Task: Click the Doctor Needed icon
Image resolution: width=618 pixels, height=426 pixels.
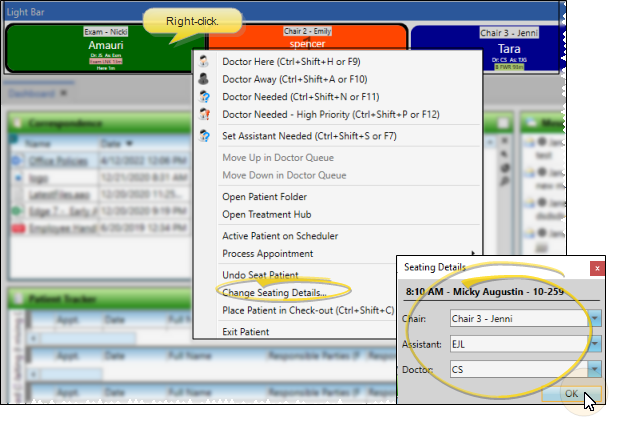Action: tap(205, 98)
